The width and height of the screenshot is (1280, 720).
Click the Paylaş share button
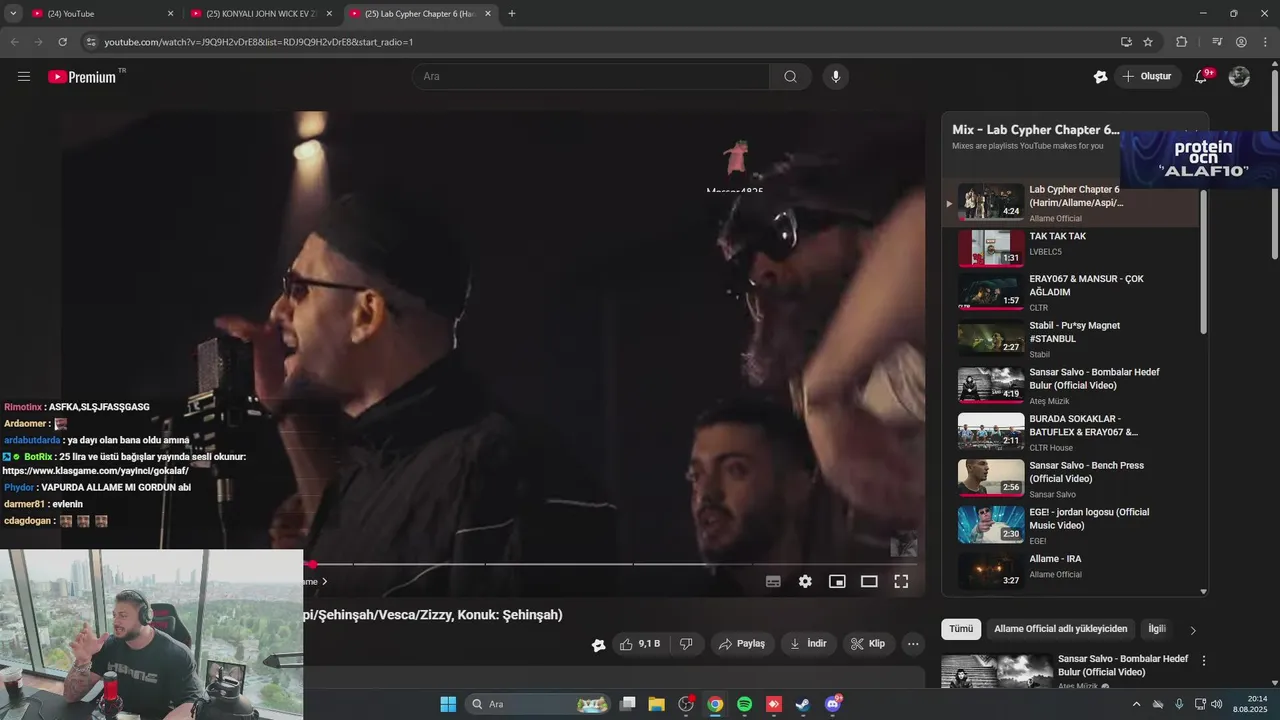[x=742, y=644]
